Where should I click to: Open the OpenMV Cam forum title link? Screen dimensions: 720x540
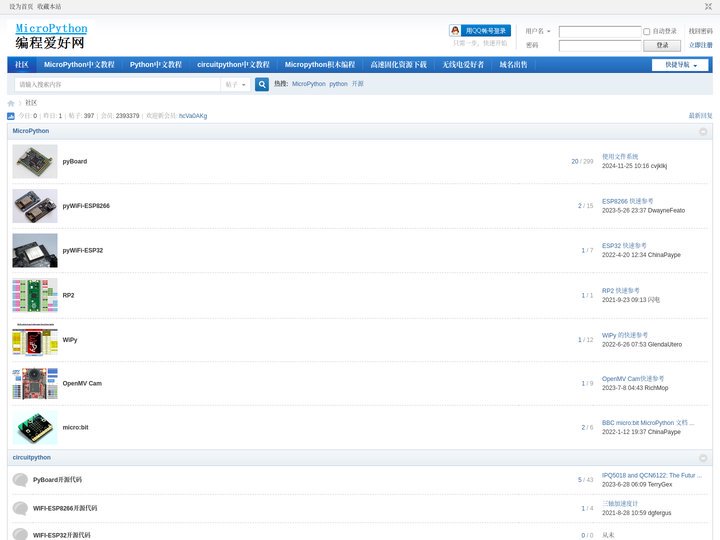coord(82,383)
